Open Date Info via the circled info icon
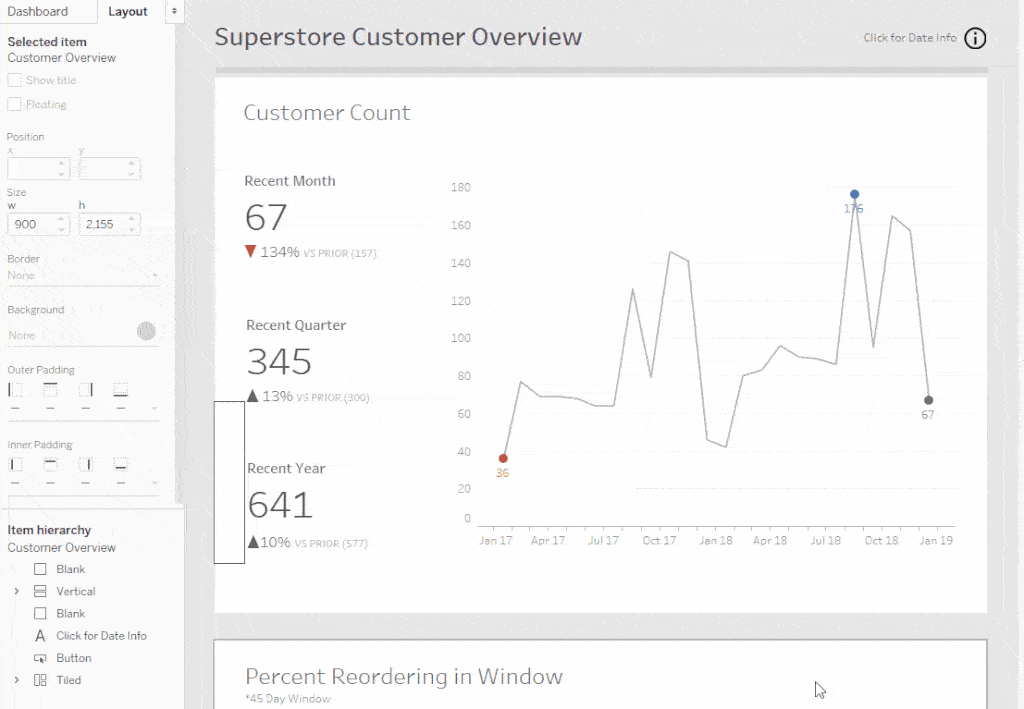This screenshot has height=709, width=1024. (974, 38)
